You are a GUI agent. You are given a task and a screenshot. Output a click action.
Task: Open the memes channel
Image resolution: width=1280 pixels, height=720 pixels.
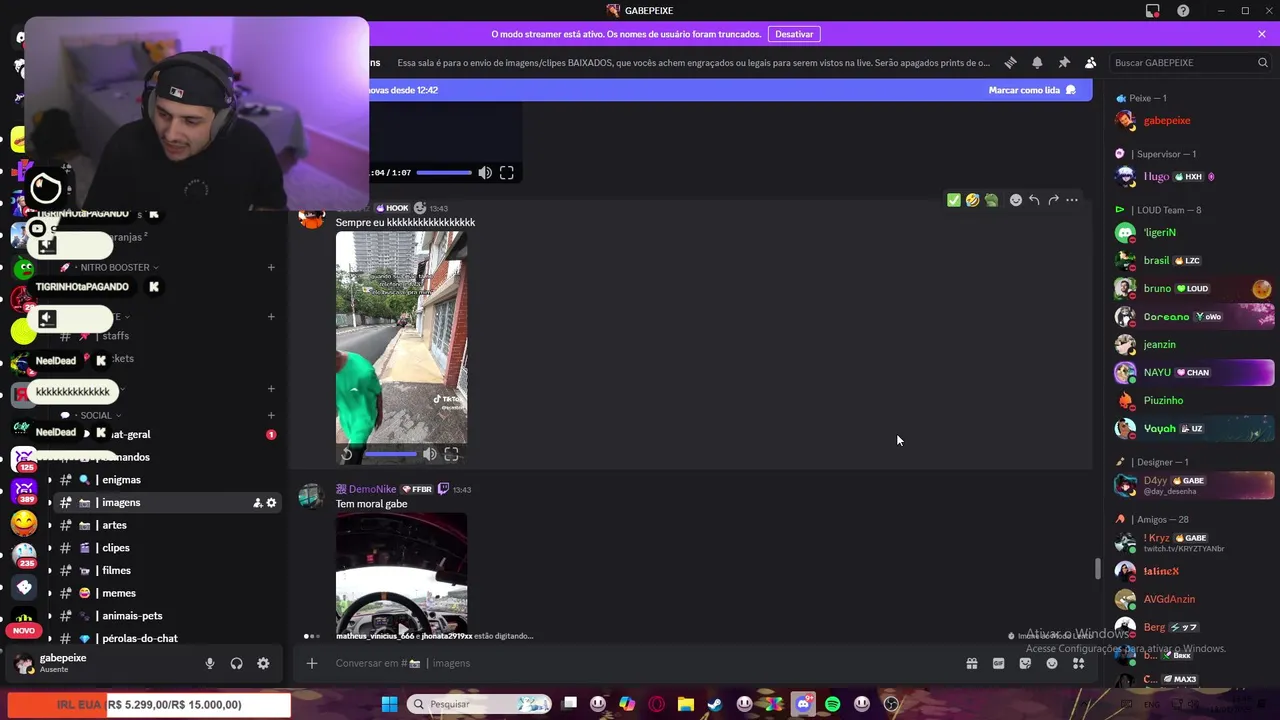166,593
